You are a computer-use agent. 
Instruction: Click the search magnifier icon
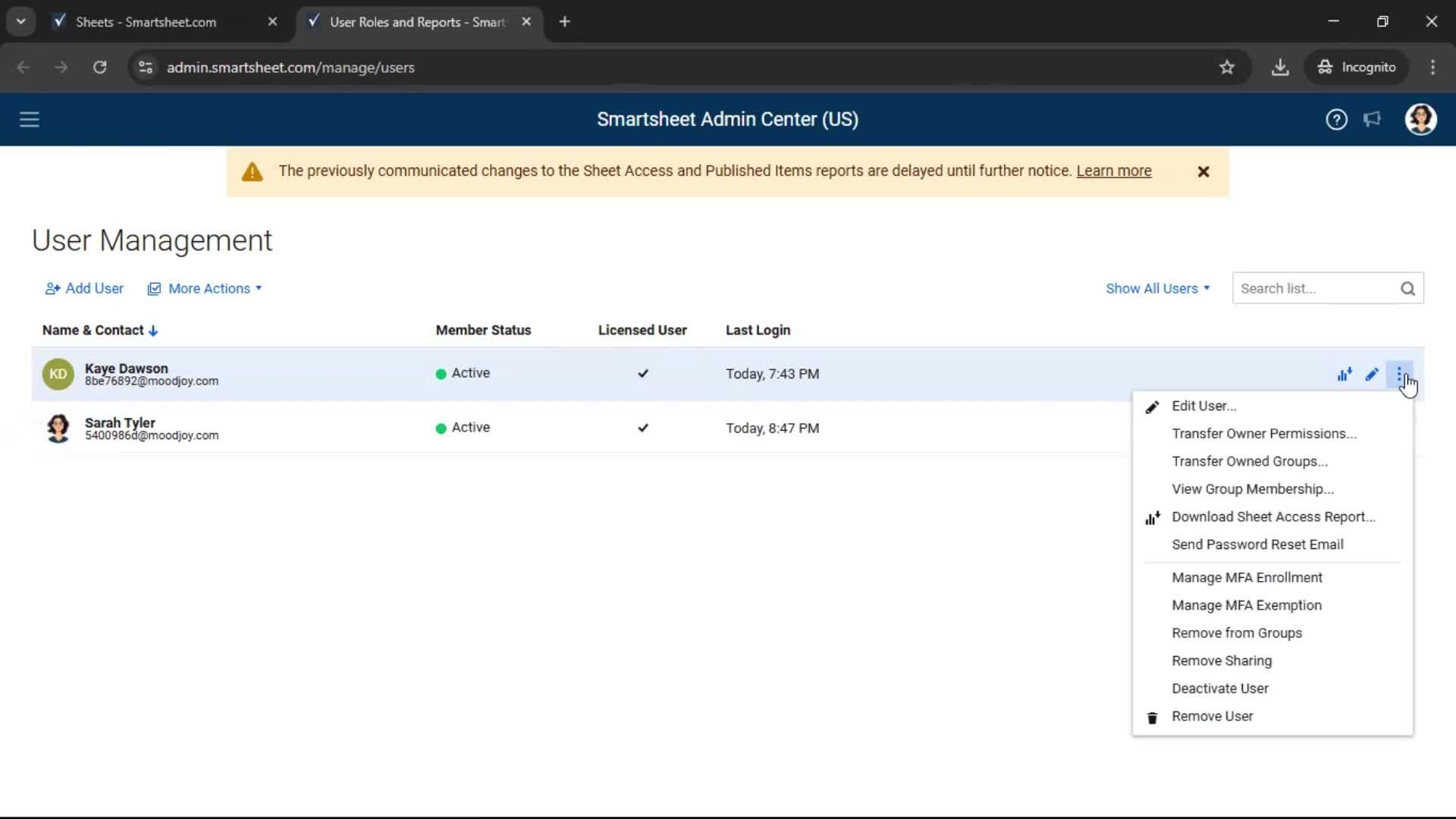pyautogui.click(x=1407, y=289)
